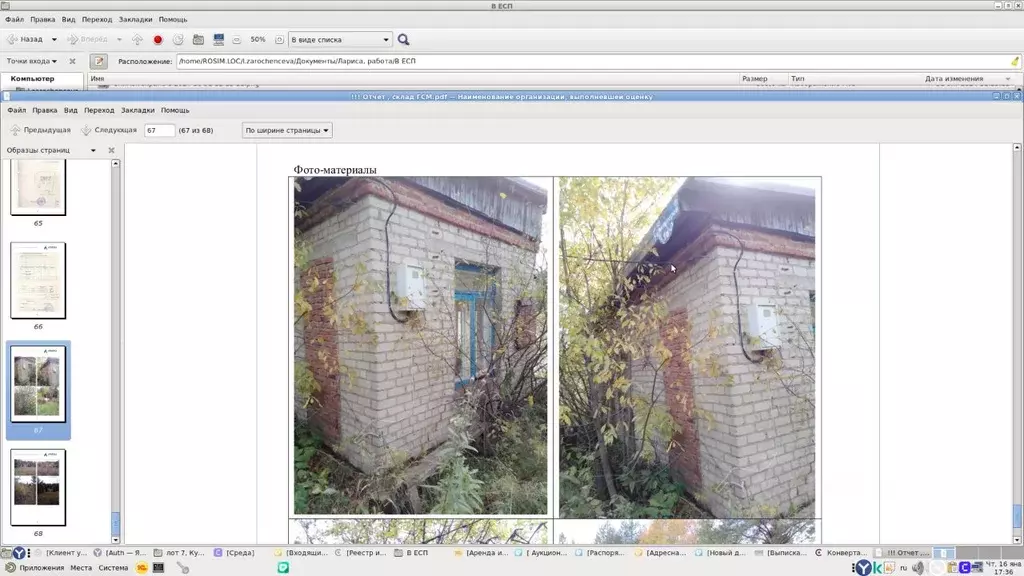Click the Reload icon in file manager toolbar
Viewport: 1024px width, 576px height.
pyautogui.click(x=178, y=40)
